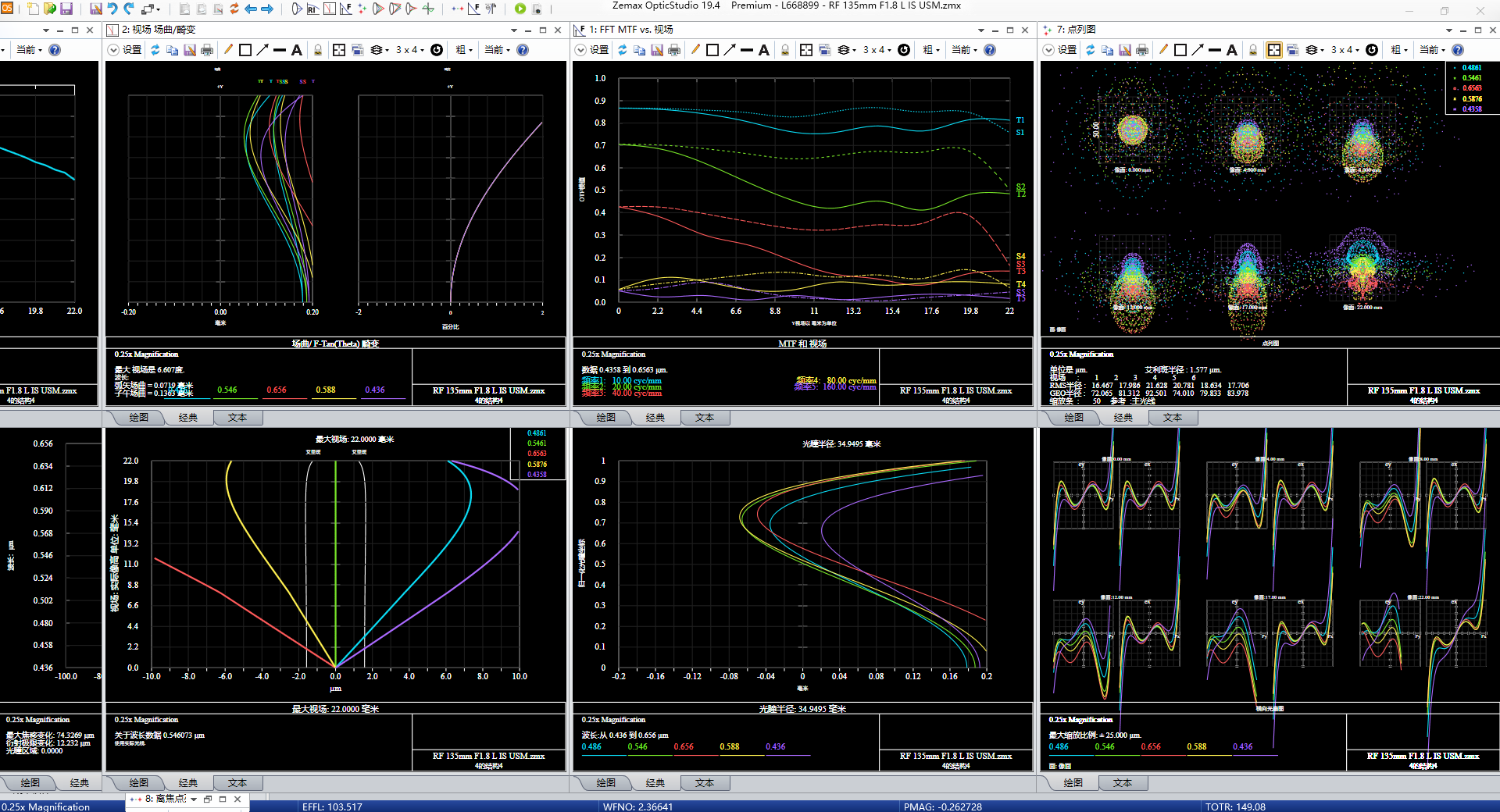1500x812 pixels.
Task: Open window menu arrow of FFT MTF title bar
Action: tap(981, 30)
